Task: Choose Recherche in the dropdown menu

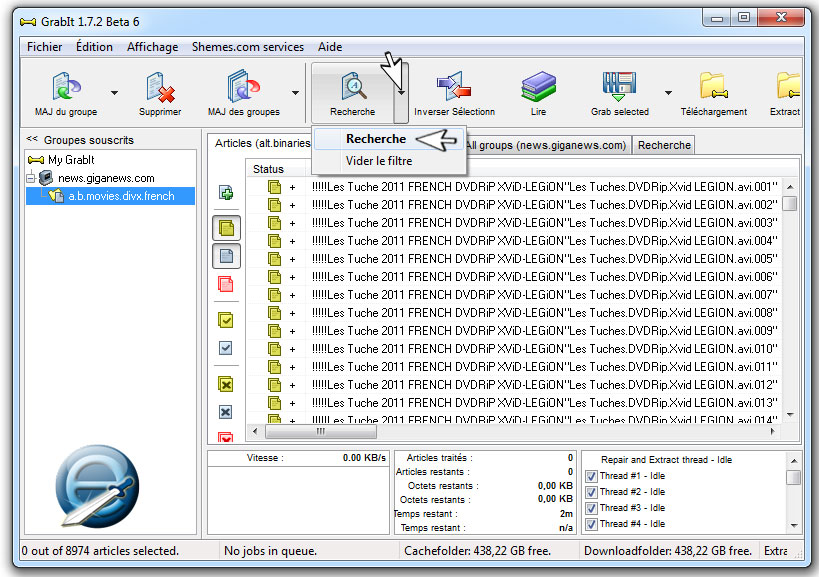Action: point(389,139)
